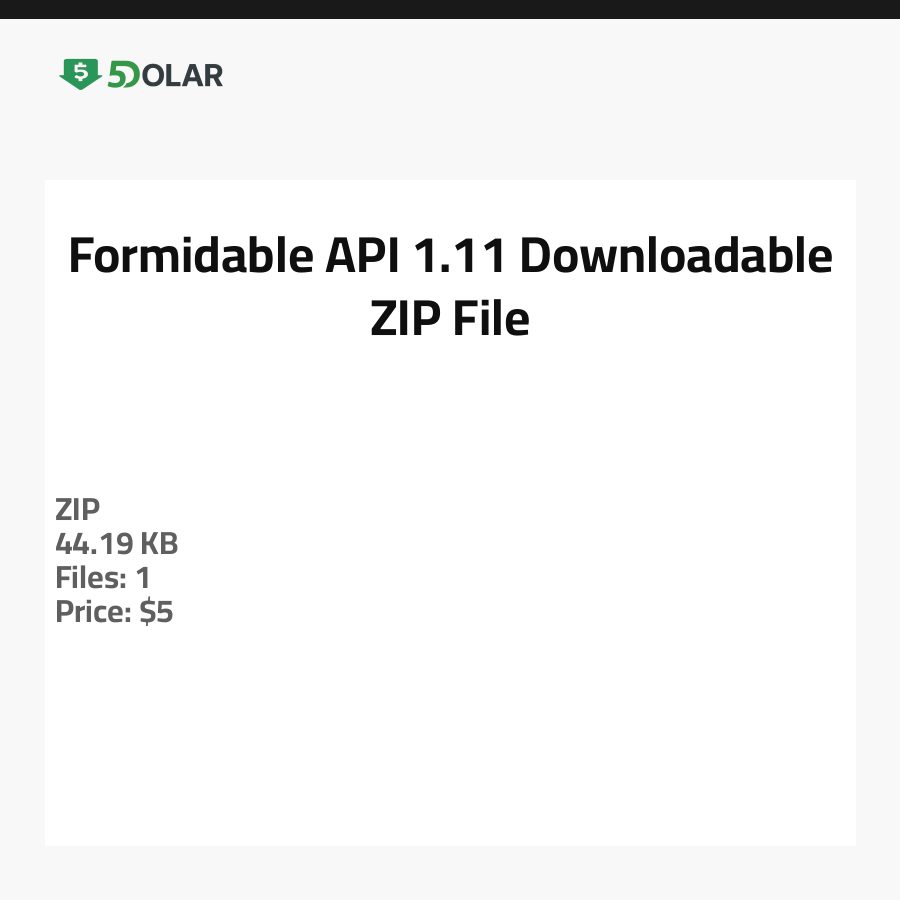The height and width of the screenshot is (900, 900).
Task: Click empty area of white content card
Action: coord(500,720)
